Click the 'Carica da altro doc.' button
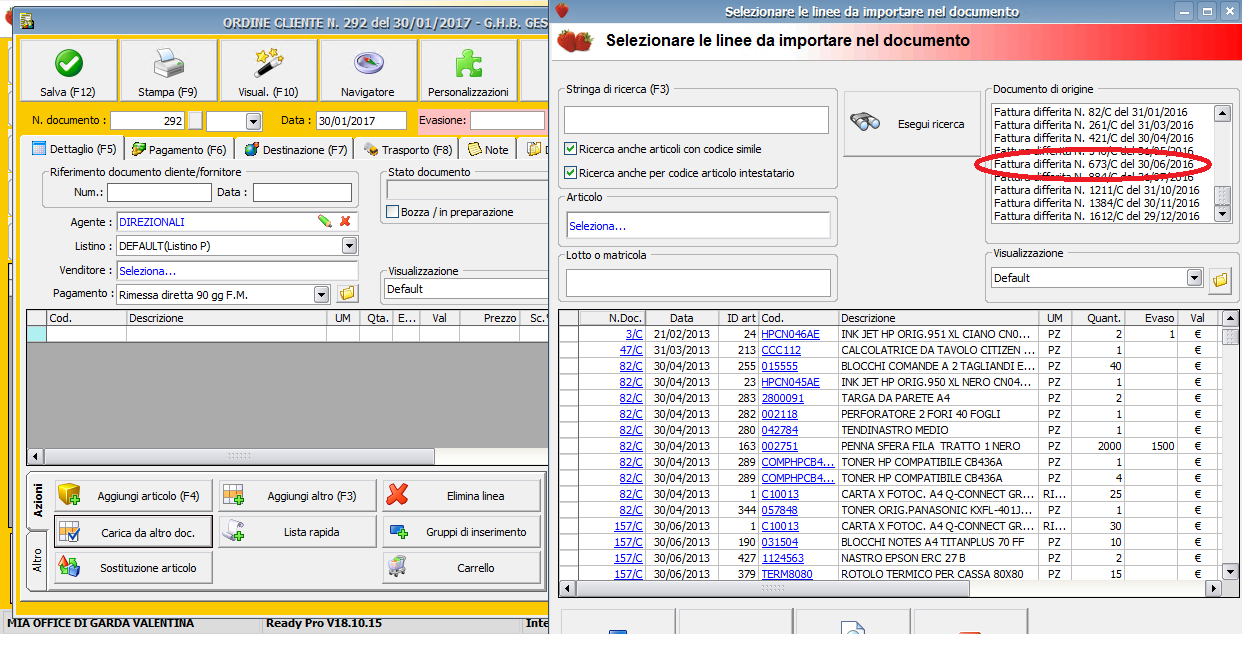The width and height of the screenshot is (1242, 648). (134, 532)
